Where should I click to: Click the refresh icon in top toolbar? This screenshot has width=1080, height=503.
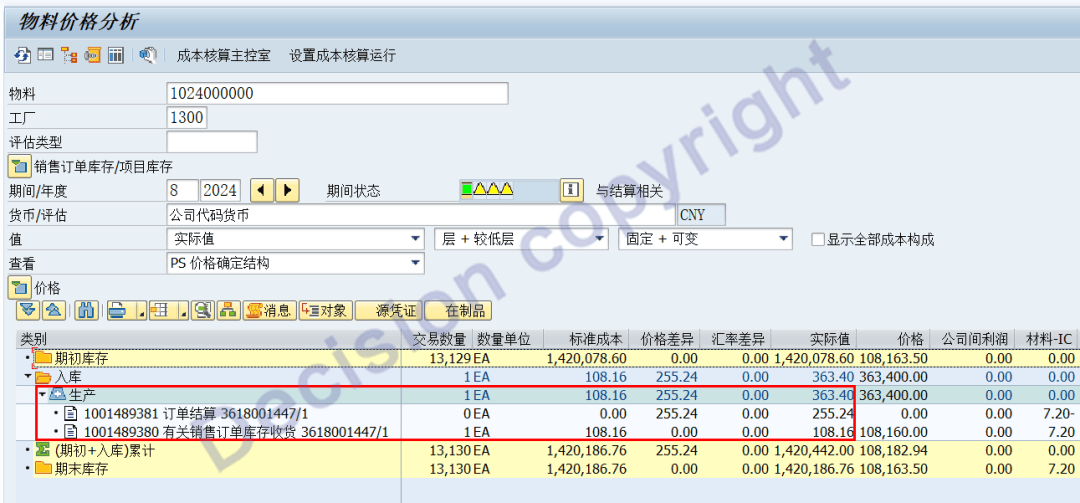pos(23,55)
